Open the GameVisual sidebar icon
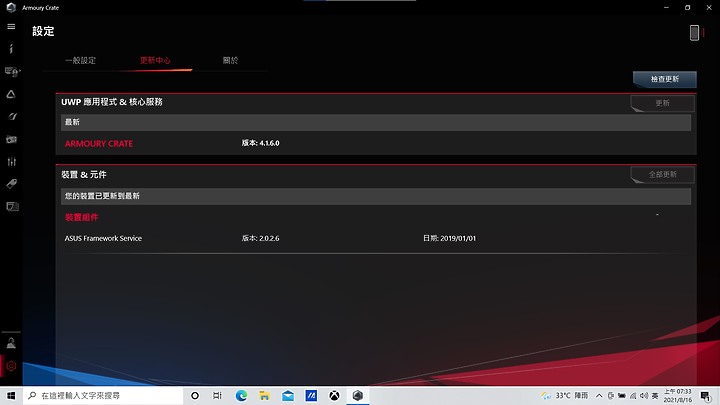Screen dimensions: 720x405 (12, 117)
